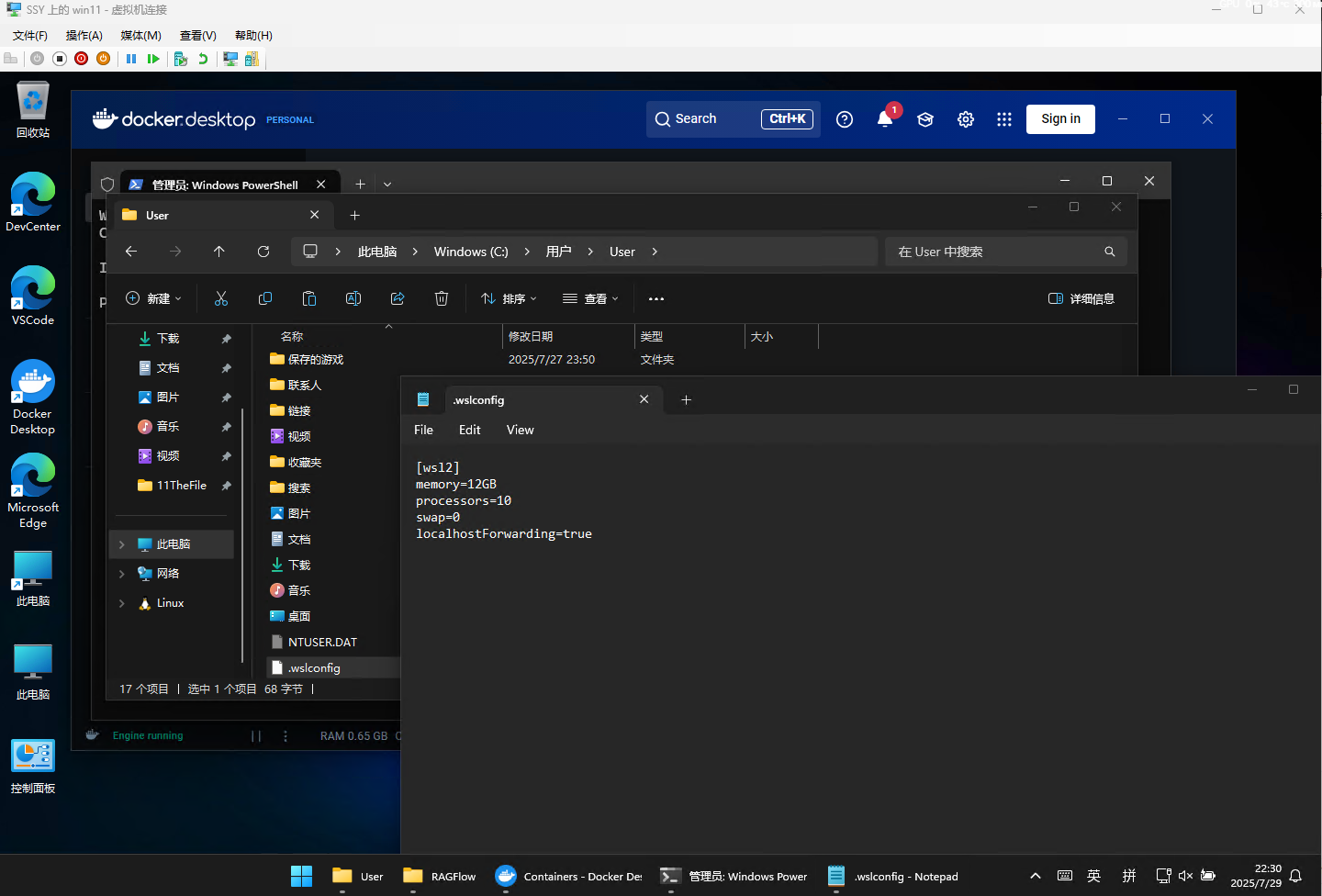Select the VSCode desktop shortcut

tap(33, 296)
